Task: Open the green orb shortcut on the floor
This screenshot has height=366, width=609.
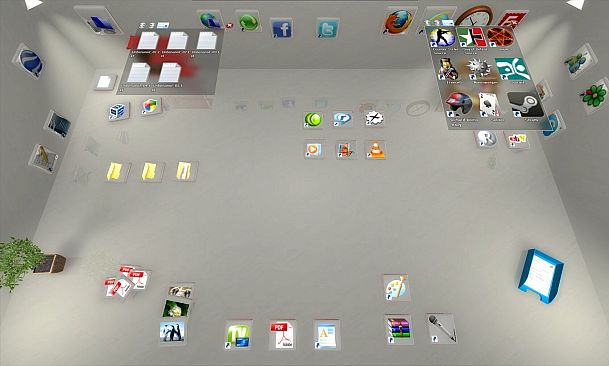Action: click(x=313, y=120)
